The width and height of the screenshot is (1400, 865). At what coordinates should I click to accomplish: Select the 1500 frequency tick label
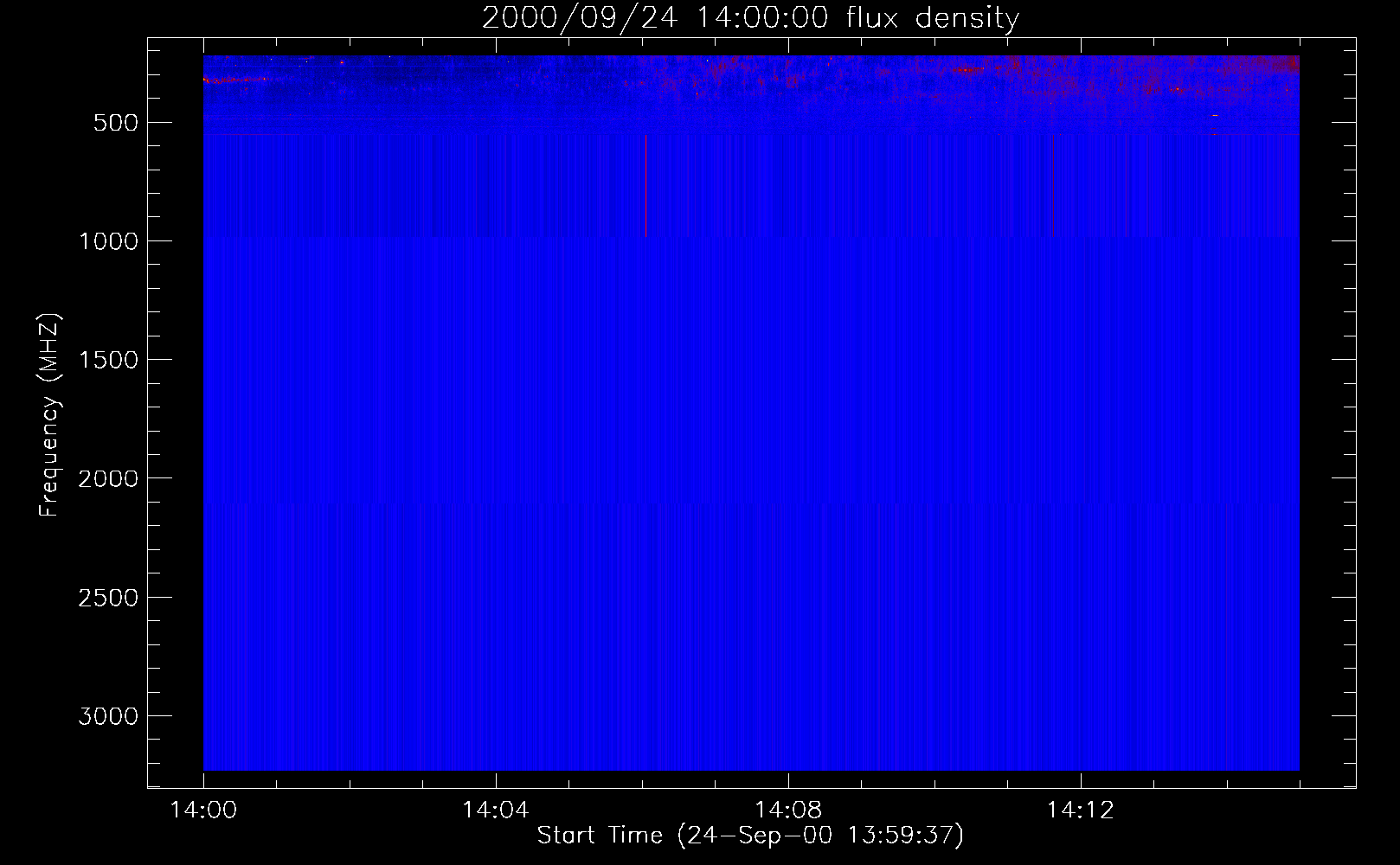click(x=108, y=360)
